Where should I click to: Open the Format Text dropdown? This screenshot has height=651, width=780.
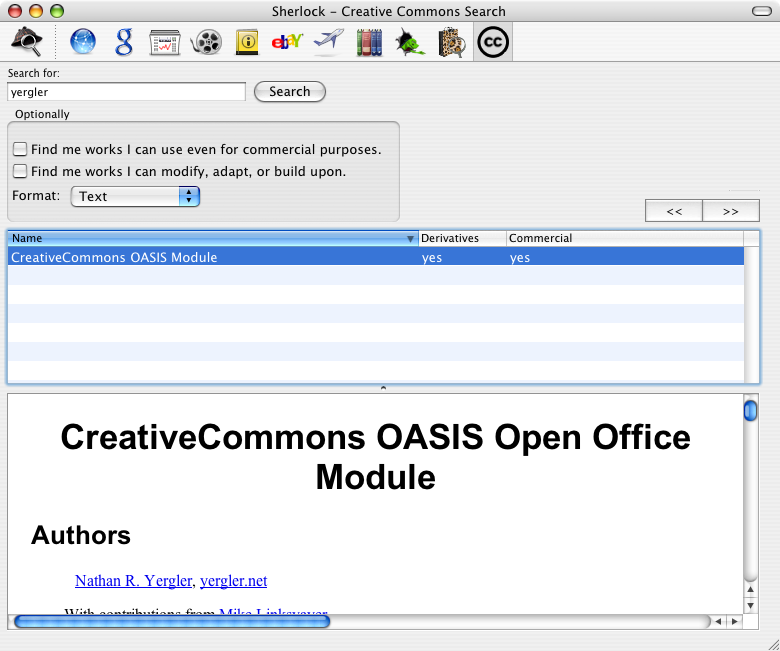coord(135,196)
